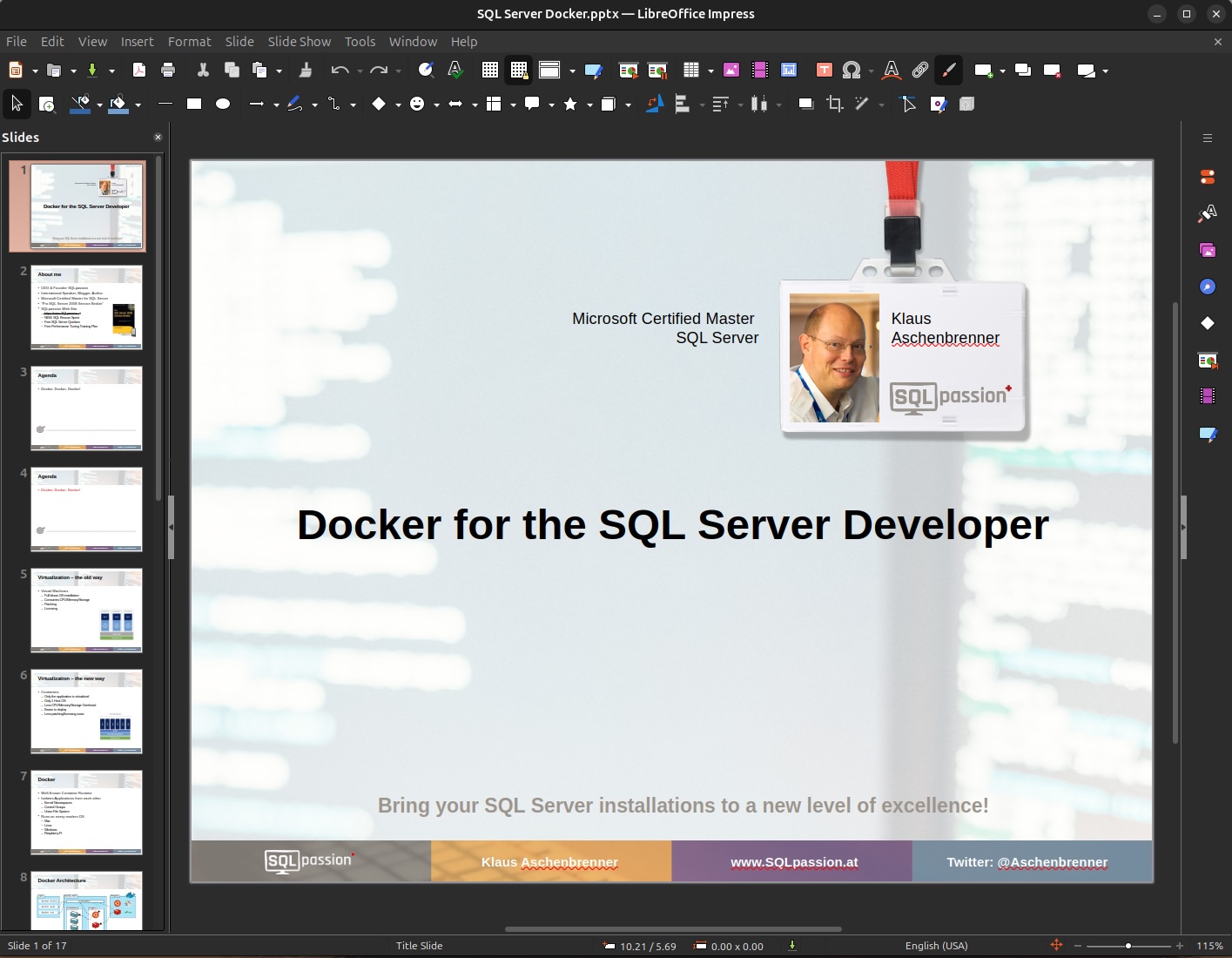1232x958 pixels.
Task: Toggle Show Draw Functions brush
Action: (x=949, y=71)
